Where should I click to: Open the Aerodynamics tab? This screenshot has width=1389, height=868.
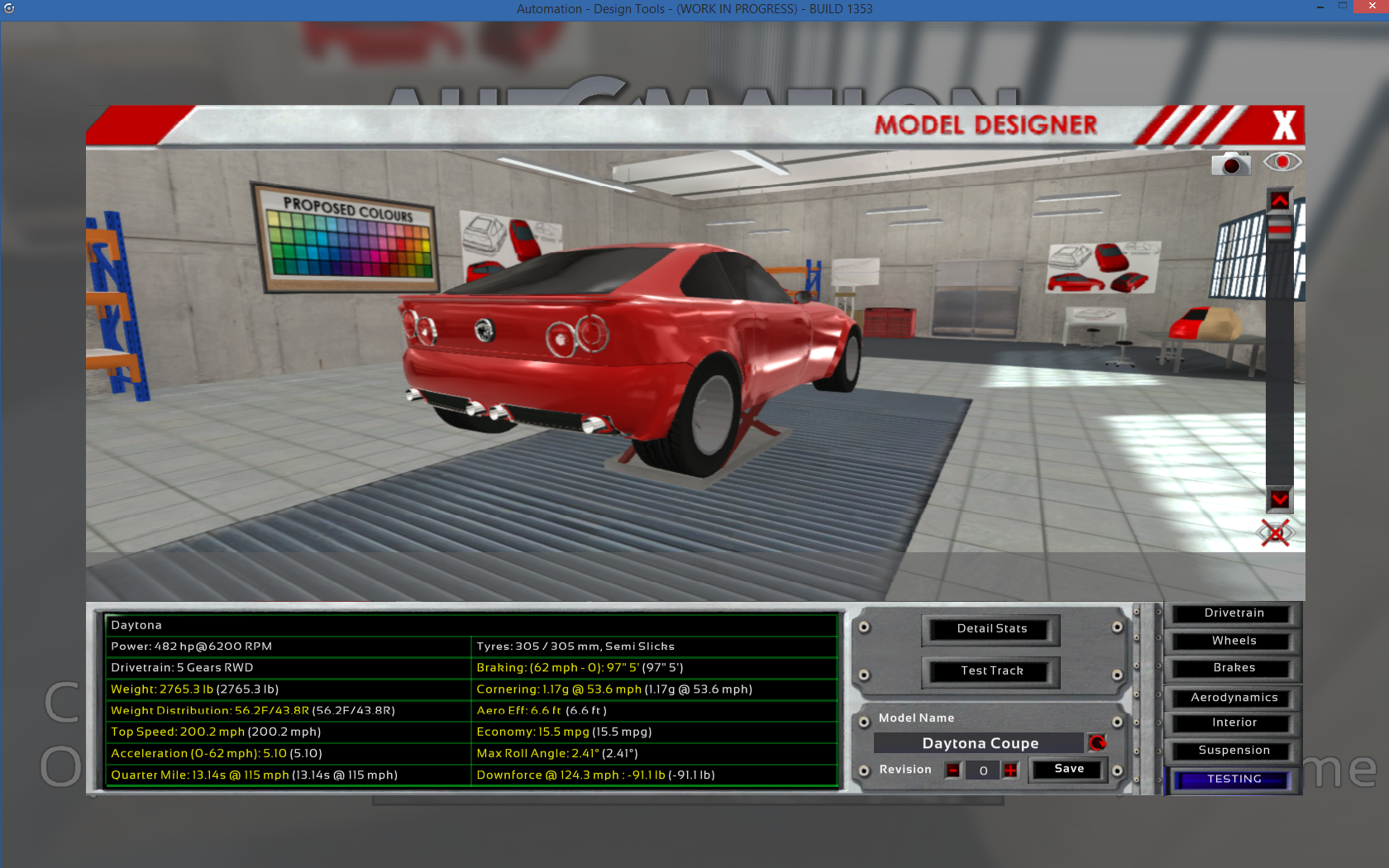[1234, 698]
